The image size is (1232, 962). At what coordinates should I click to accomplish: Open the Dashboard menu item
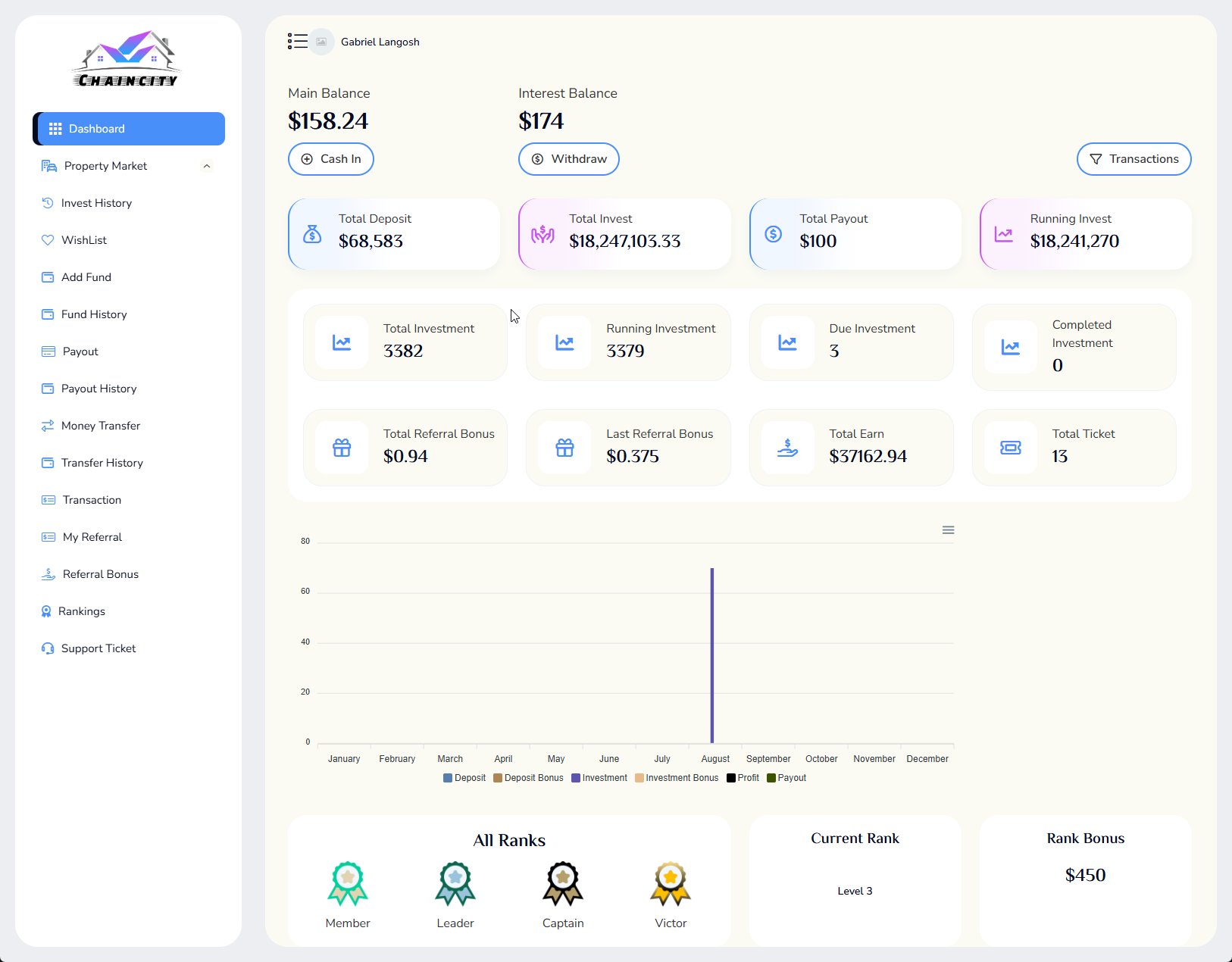(129, 129)
